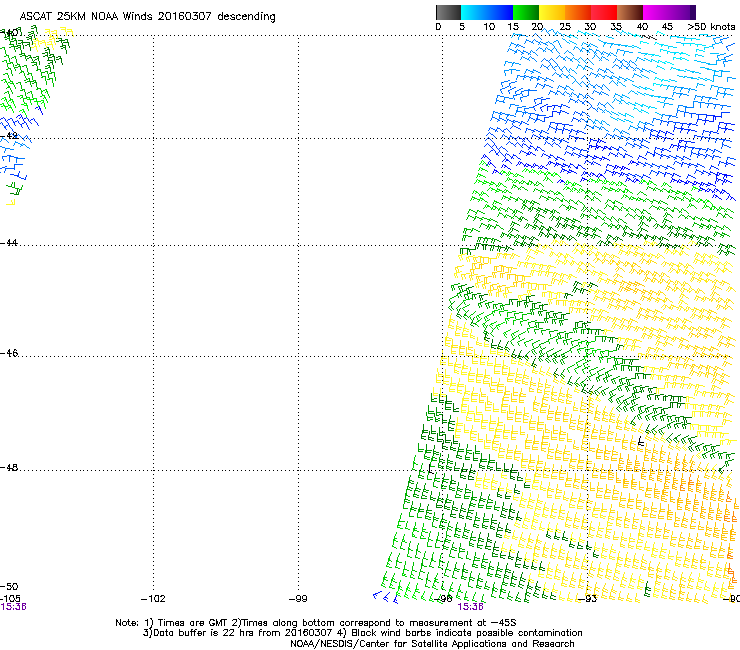Click the purple '15:36' time beside -96
The width and height of the screenshot is (740, 650).
click(x=471, y=607)
